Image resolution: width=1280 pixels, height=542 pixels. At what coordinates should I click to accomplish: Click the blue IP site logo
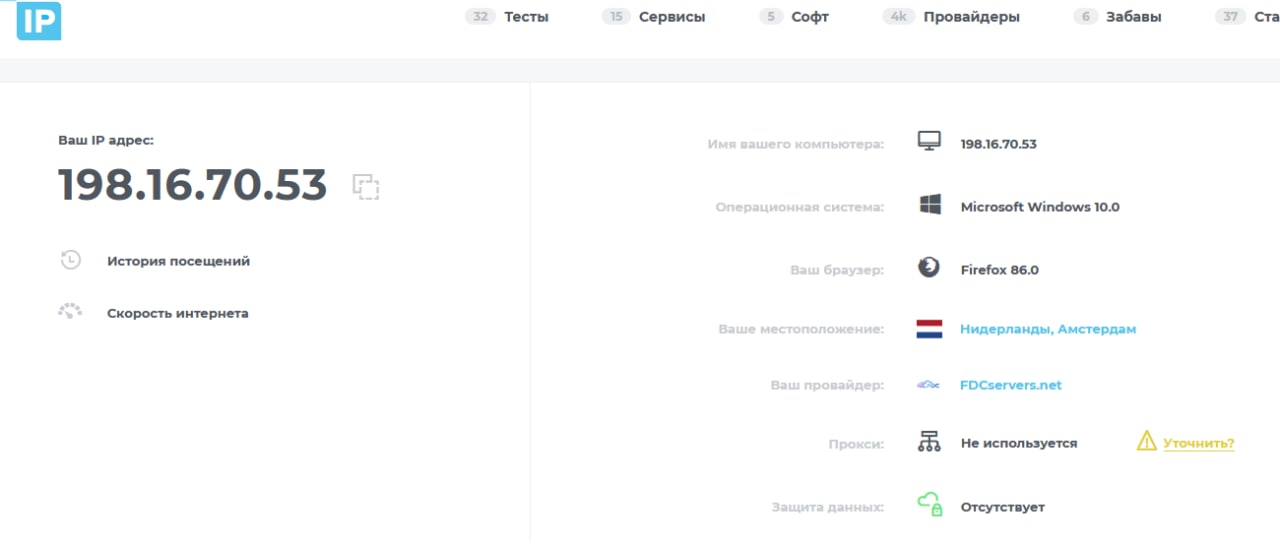39,20
